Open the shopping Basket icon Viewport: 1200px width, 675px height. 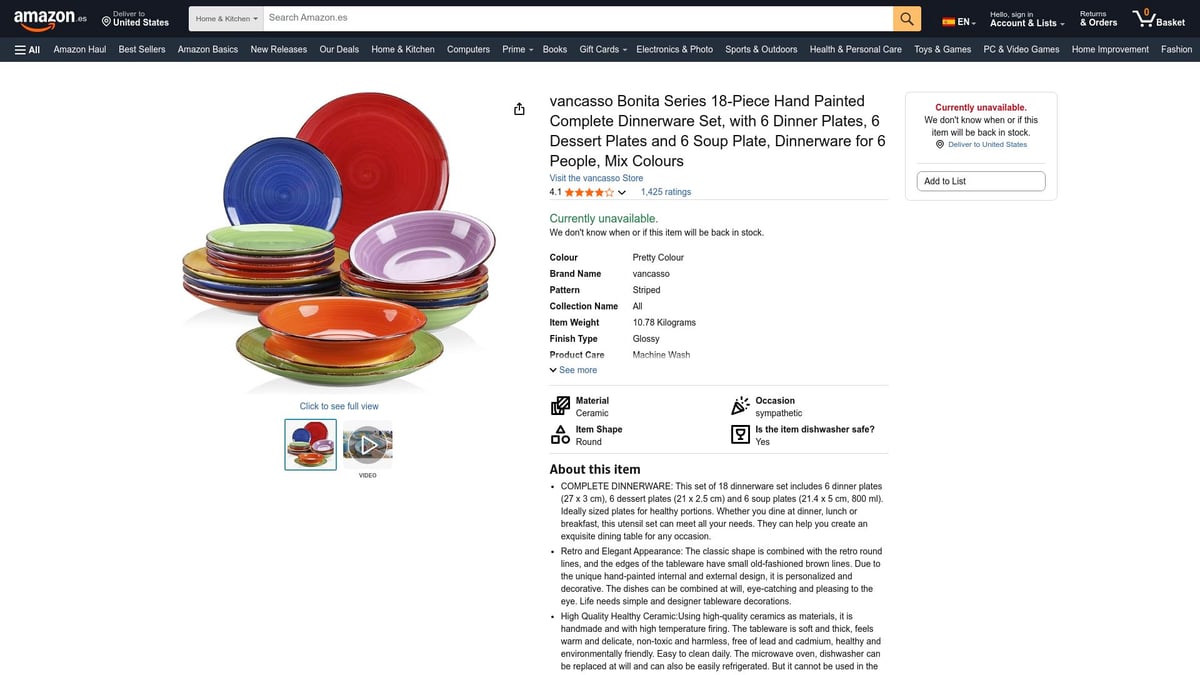tap(1158, 18)
